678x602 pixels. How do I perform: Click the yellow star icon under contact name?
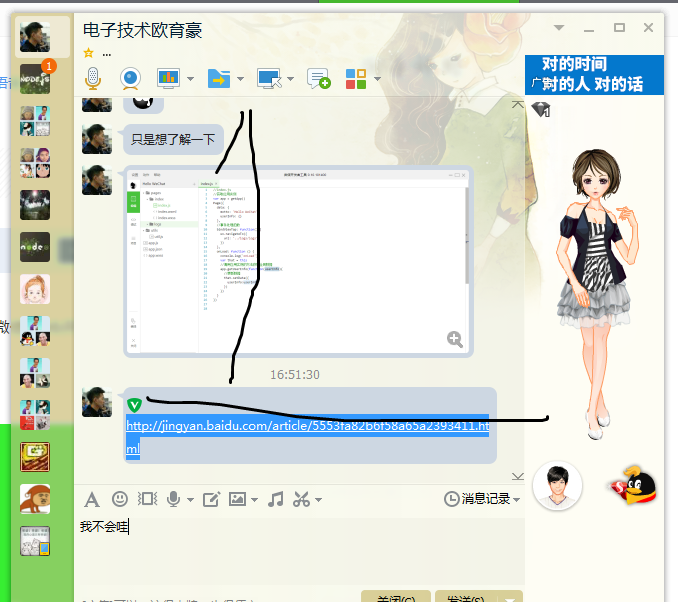[x=89, y=53]
